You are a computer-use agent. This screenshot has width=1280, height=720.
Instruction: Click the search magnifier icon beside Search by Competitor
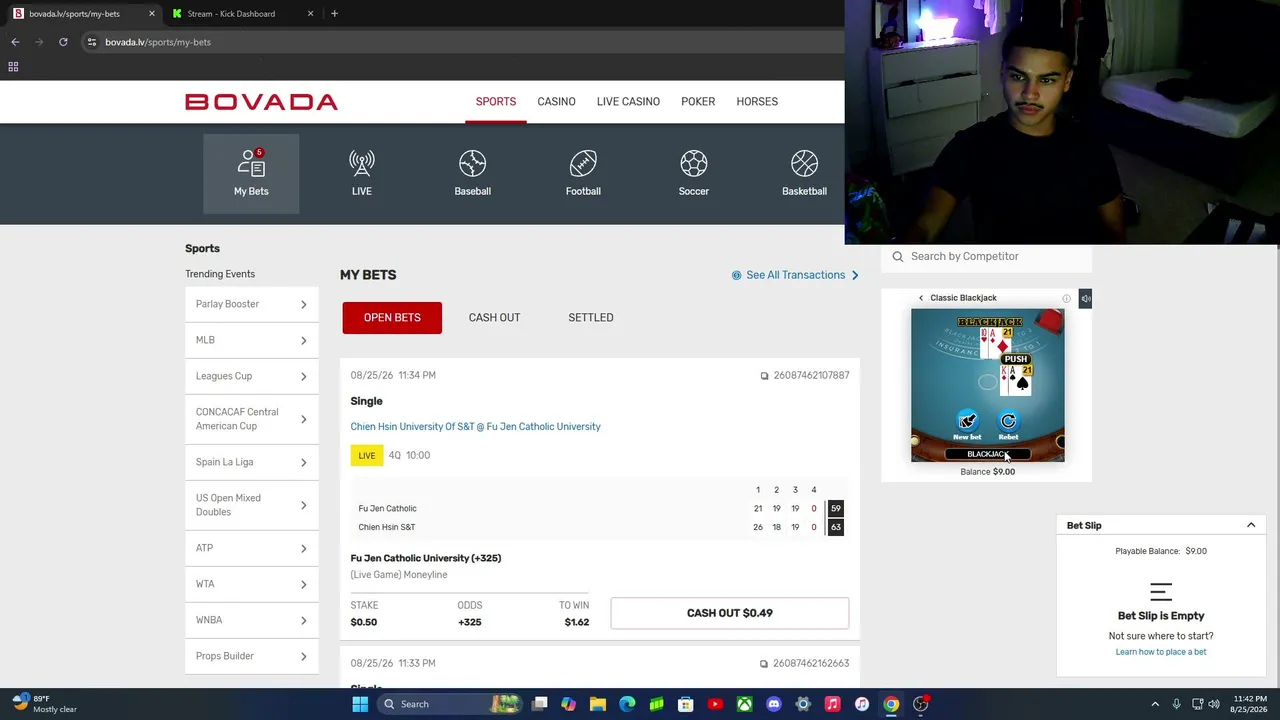[897, 256]
